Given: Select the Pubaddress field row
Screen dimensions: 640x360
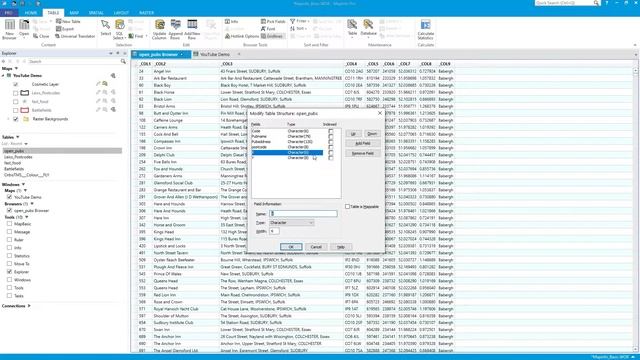Looking at the screenshot, I should point(287,142).
